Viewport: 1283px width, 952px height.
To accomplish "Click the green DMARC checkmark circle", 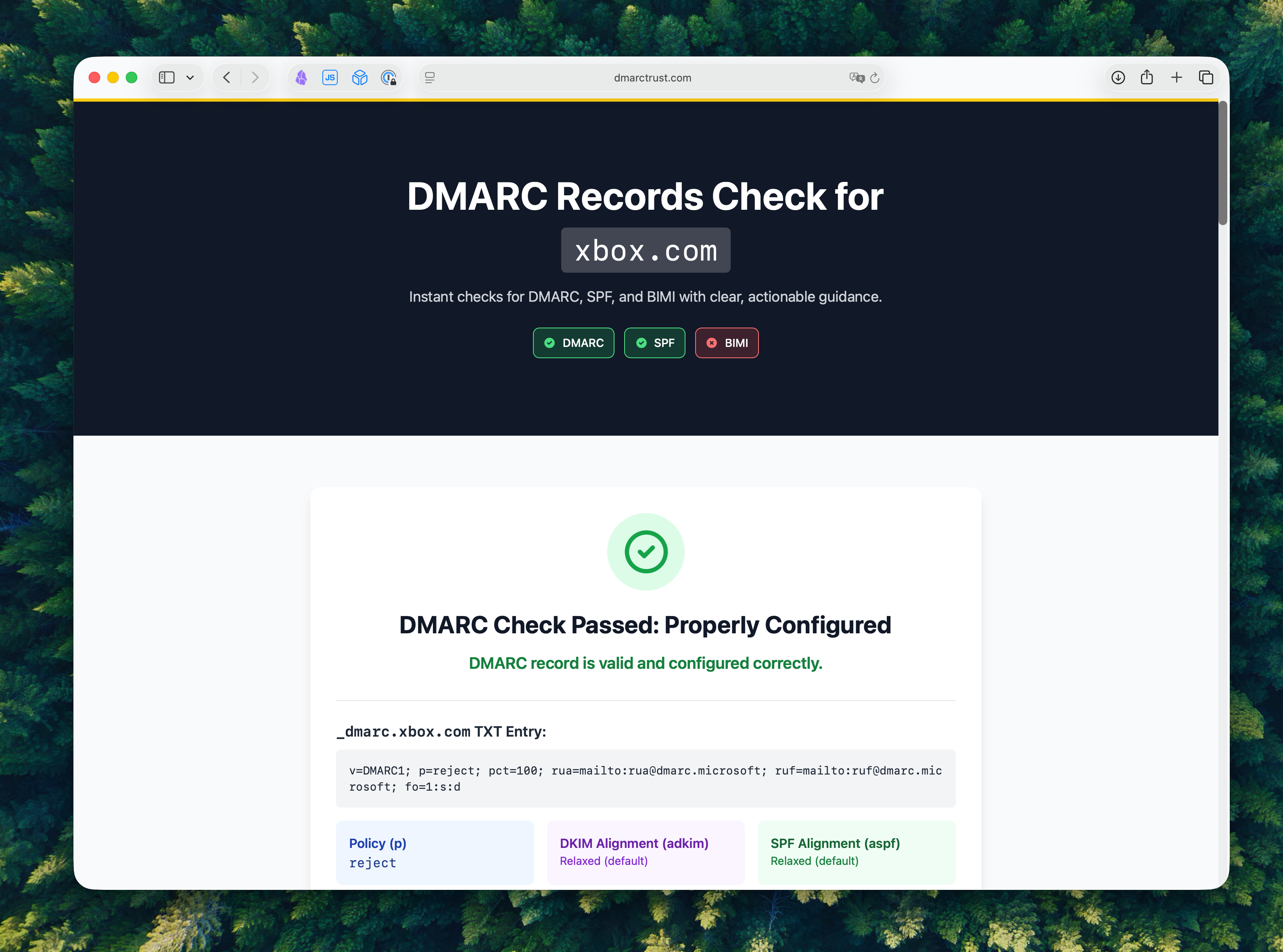I will point(646,551).
